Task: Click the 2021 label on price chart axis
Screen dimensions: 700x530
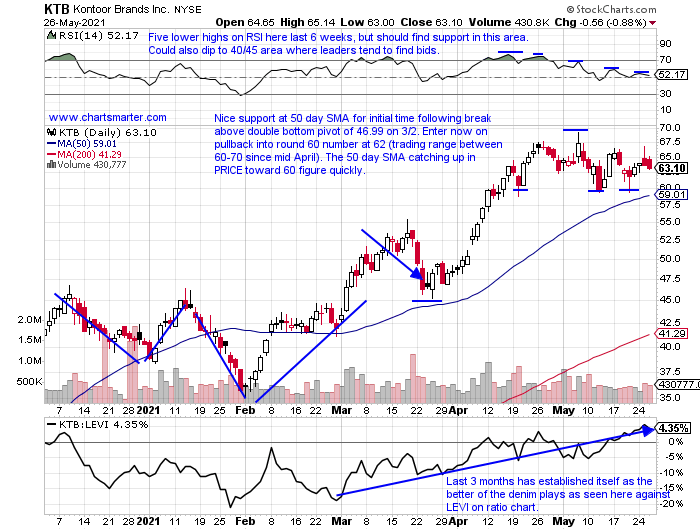Action: coord(148,410)
